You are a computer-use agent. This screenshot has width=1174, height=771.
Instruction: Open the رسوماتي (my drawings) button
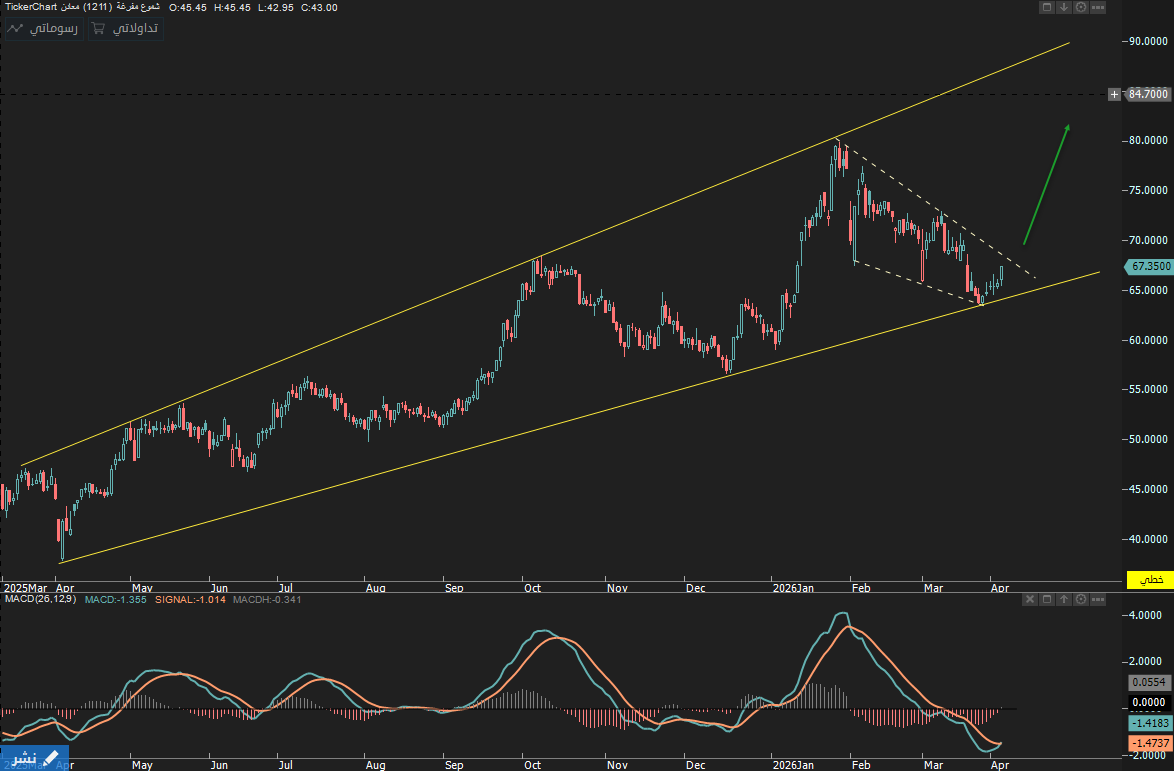[x=43, y=28]
